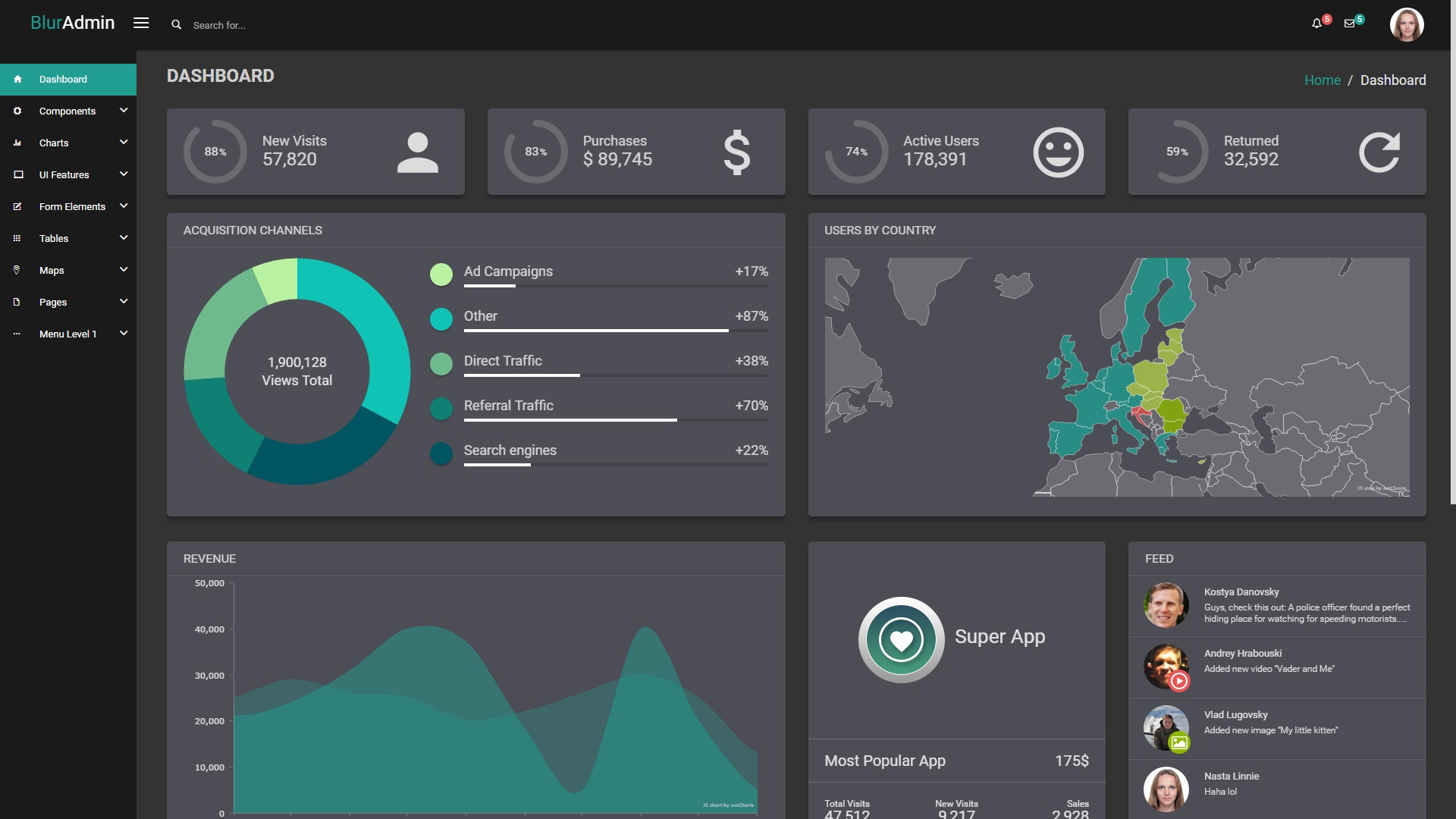Expand the Charts sidebar section

click(54, 143)
